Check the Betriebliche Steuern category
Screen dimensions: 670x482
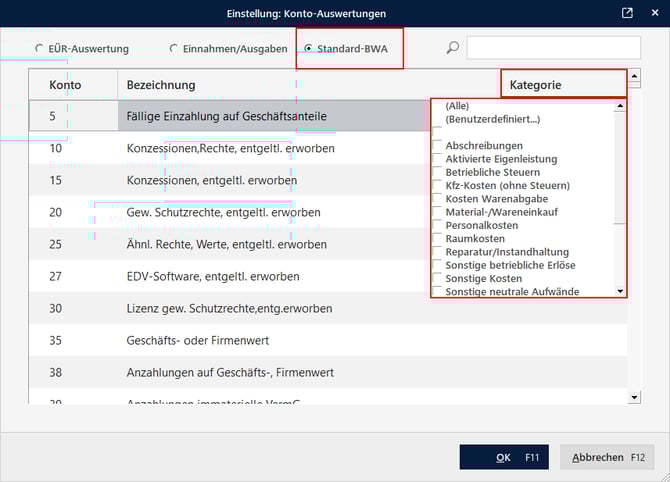click(437, 172)
